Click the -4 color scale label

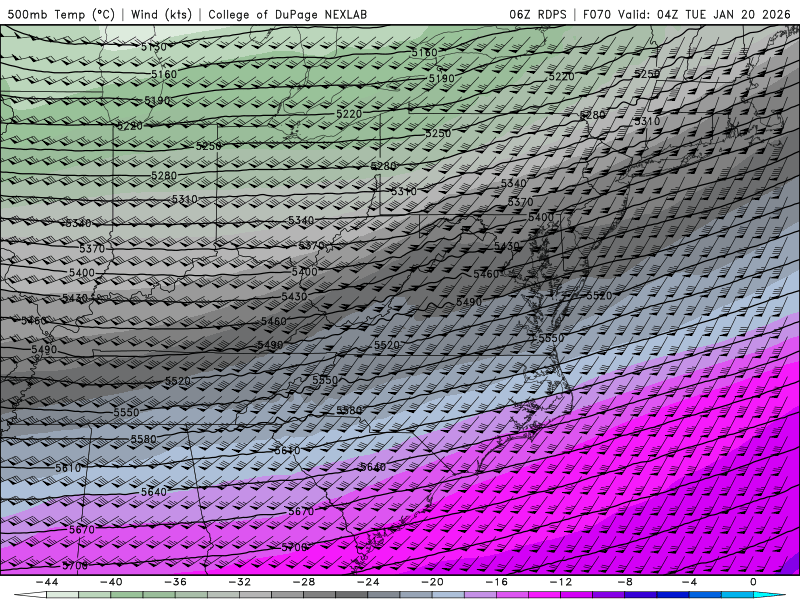689,582
